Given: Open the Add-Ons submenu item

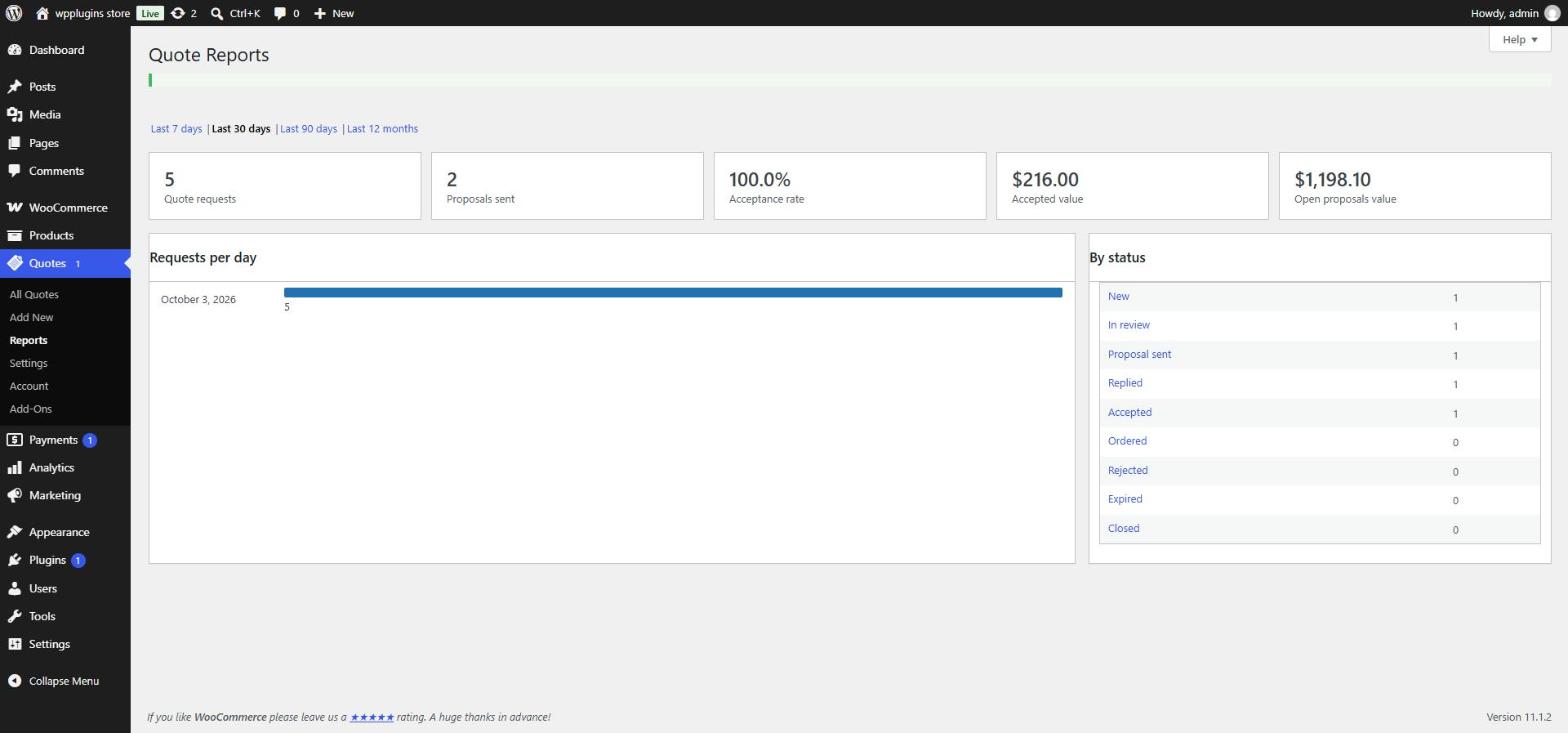Looking at the screenshot, I should pyautogui.click(x=31, y=410).
